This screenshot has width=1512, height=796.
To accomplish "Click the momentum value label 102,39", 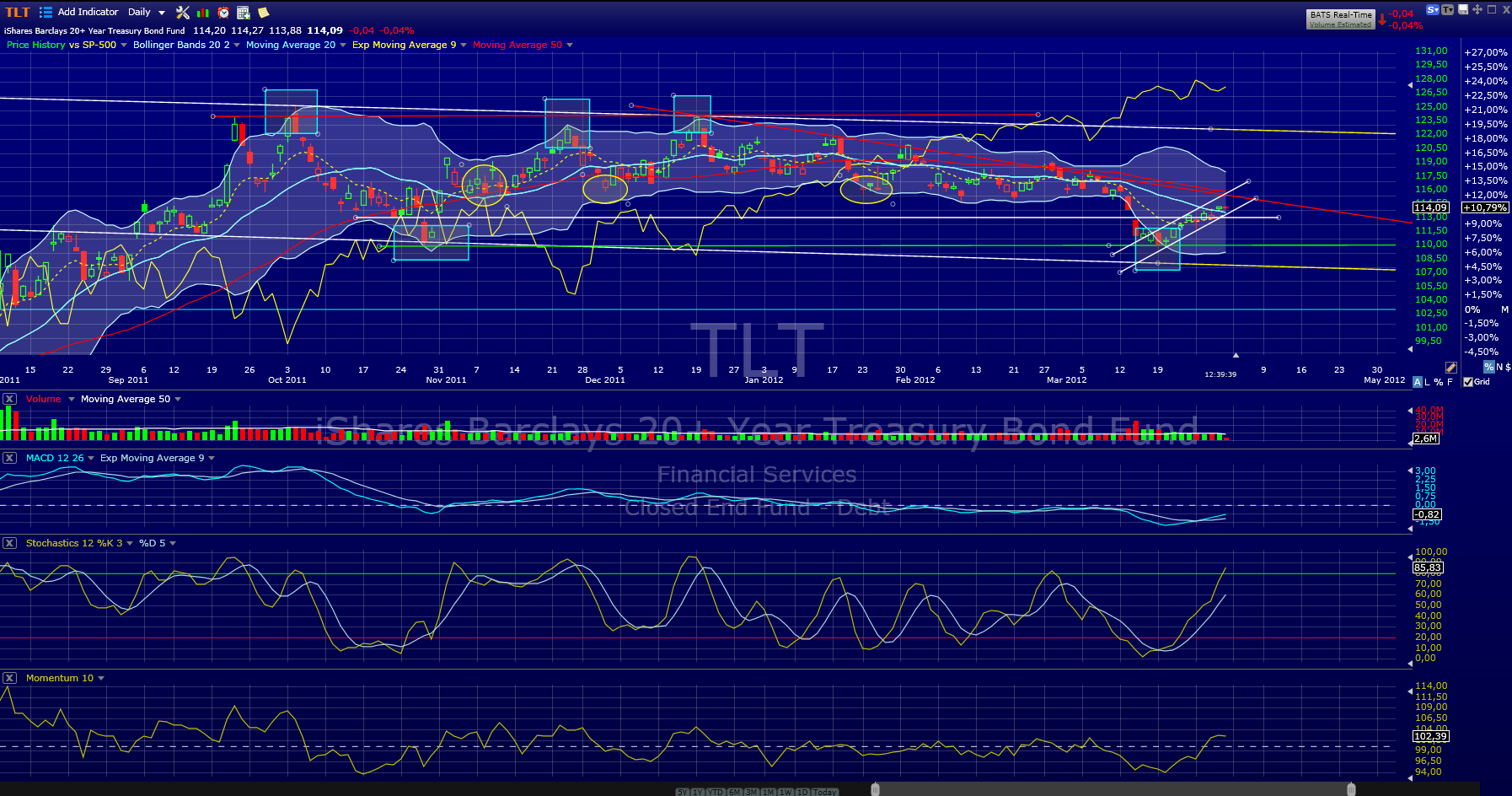I will point(1431,736).
